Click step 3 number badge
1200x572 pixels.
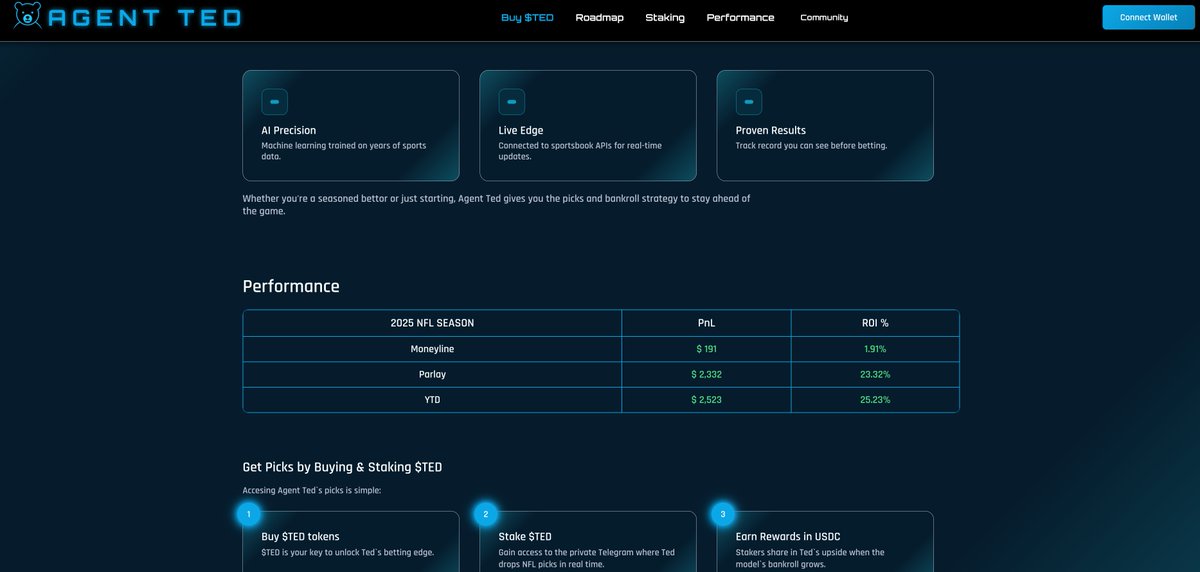(722, 514)
